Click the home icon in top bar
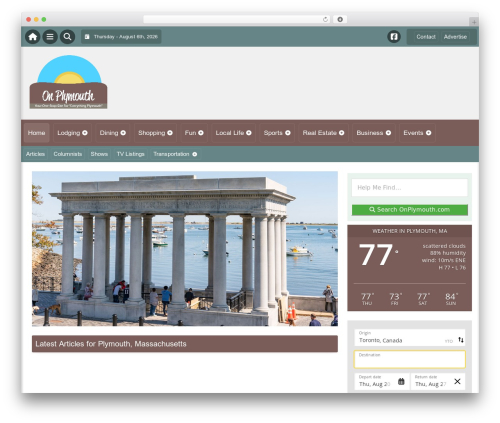 (33, 37)
